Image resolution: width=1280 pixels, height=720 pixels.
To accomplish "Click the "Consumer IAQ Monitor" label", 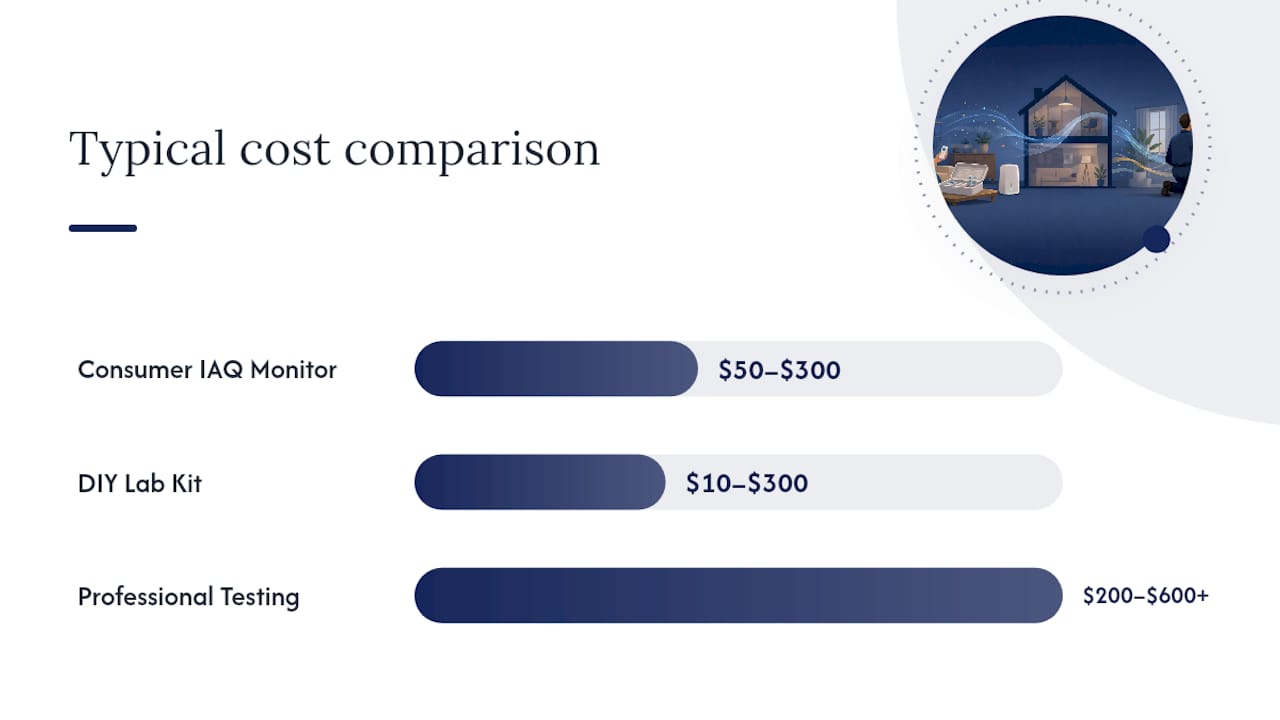I will pyautogui.click(x=207, y=369).
